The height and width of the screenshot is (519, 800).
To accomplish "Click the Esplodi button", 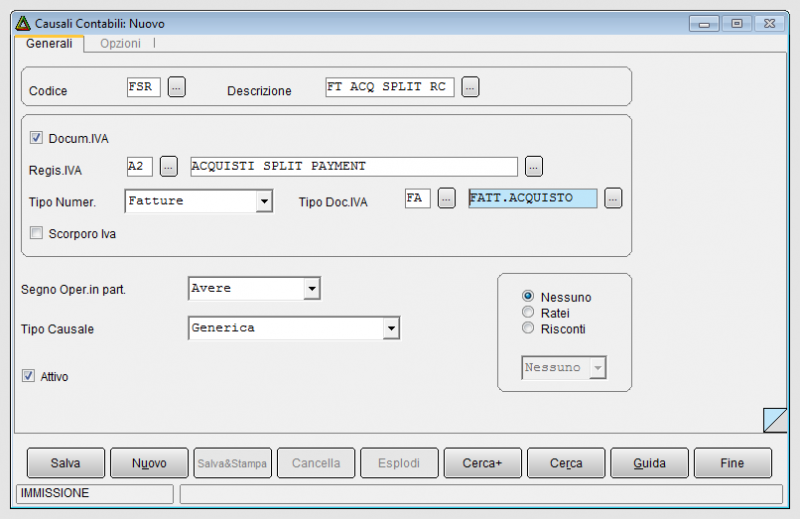I will pyautogui.click(x=399, y=463).
